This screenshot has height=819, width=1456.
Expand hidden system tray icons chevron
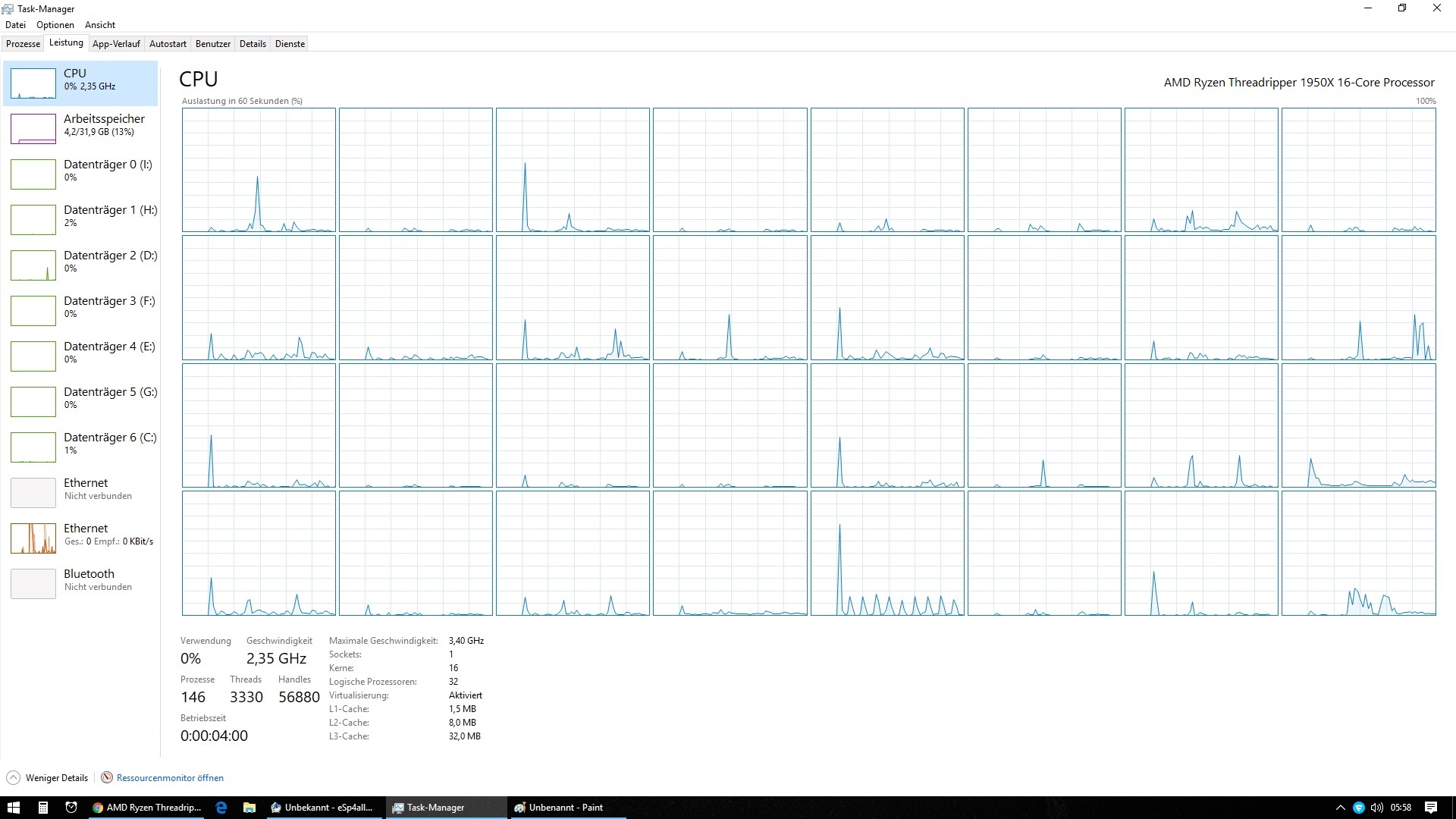click(1340, 808)
